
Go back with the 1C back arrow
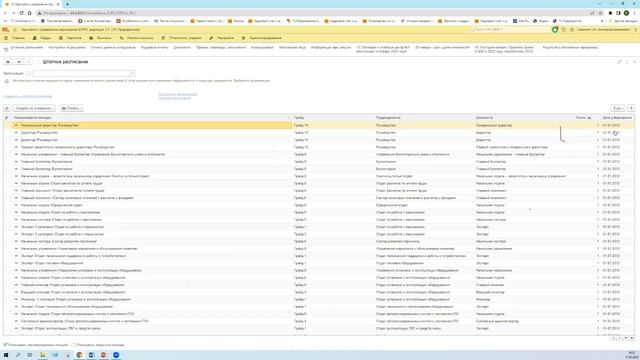coord(19,62)
